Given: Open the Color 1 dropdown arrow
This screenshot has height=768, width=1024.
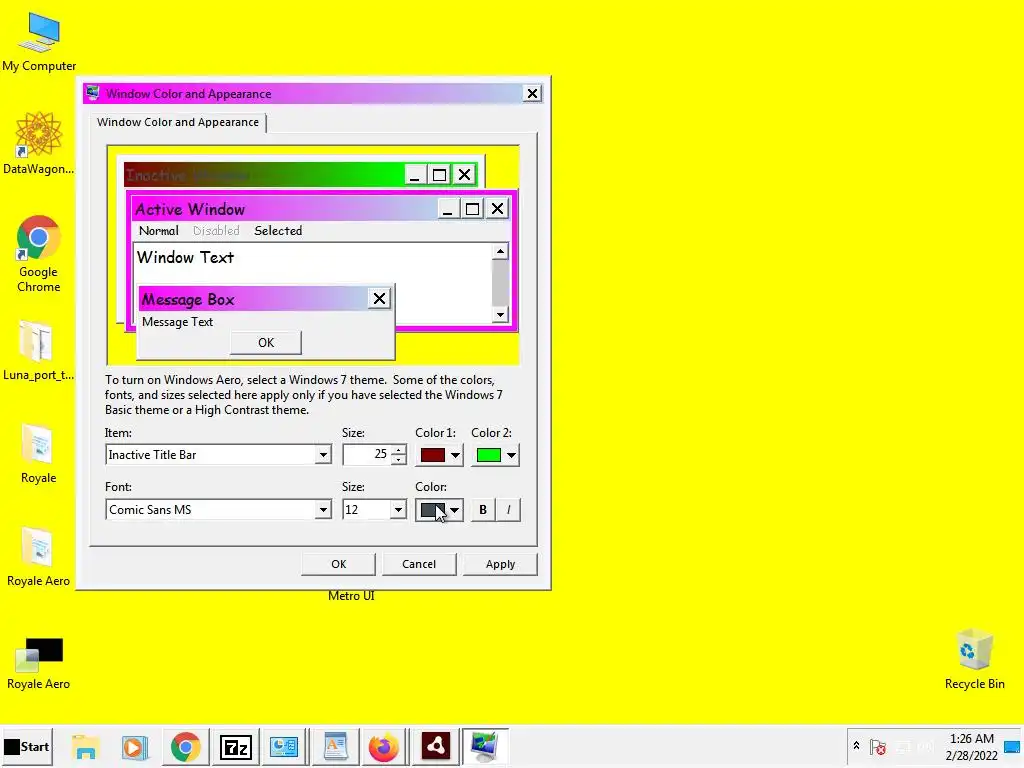Looking at the screenshot, I should (x=455, y=455).
